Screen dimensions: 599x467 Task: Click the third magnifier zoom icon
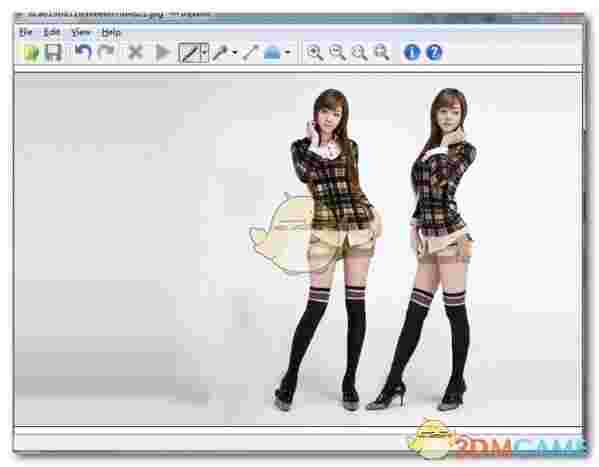pos(359,53)
